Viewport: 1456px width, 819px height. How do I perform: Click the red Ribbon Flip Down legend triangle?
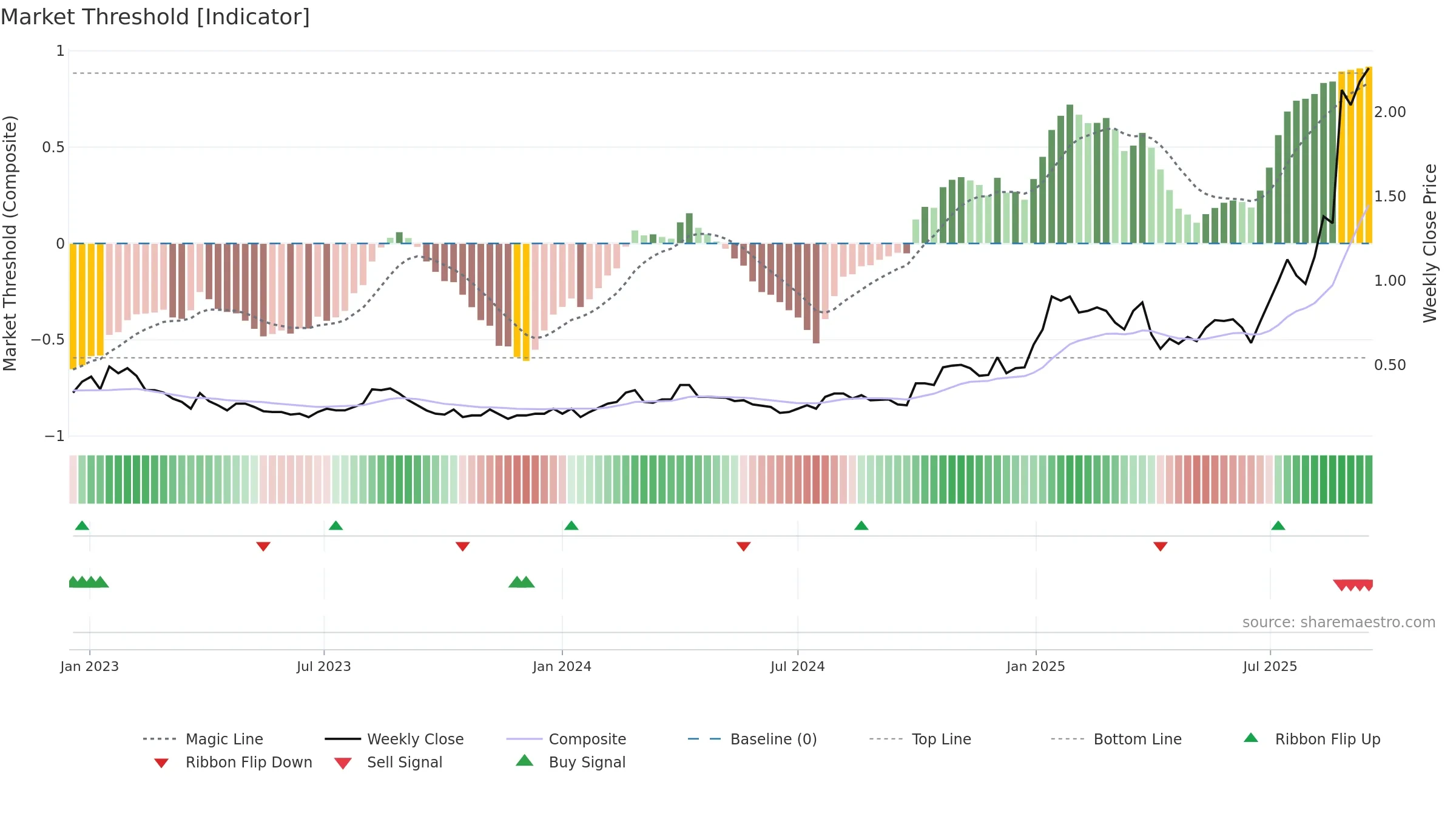click(x=161, y=763)
